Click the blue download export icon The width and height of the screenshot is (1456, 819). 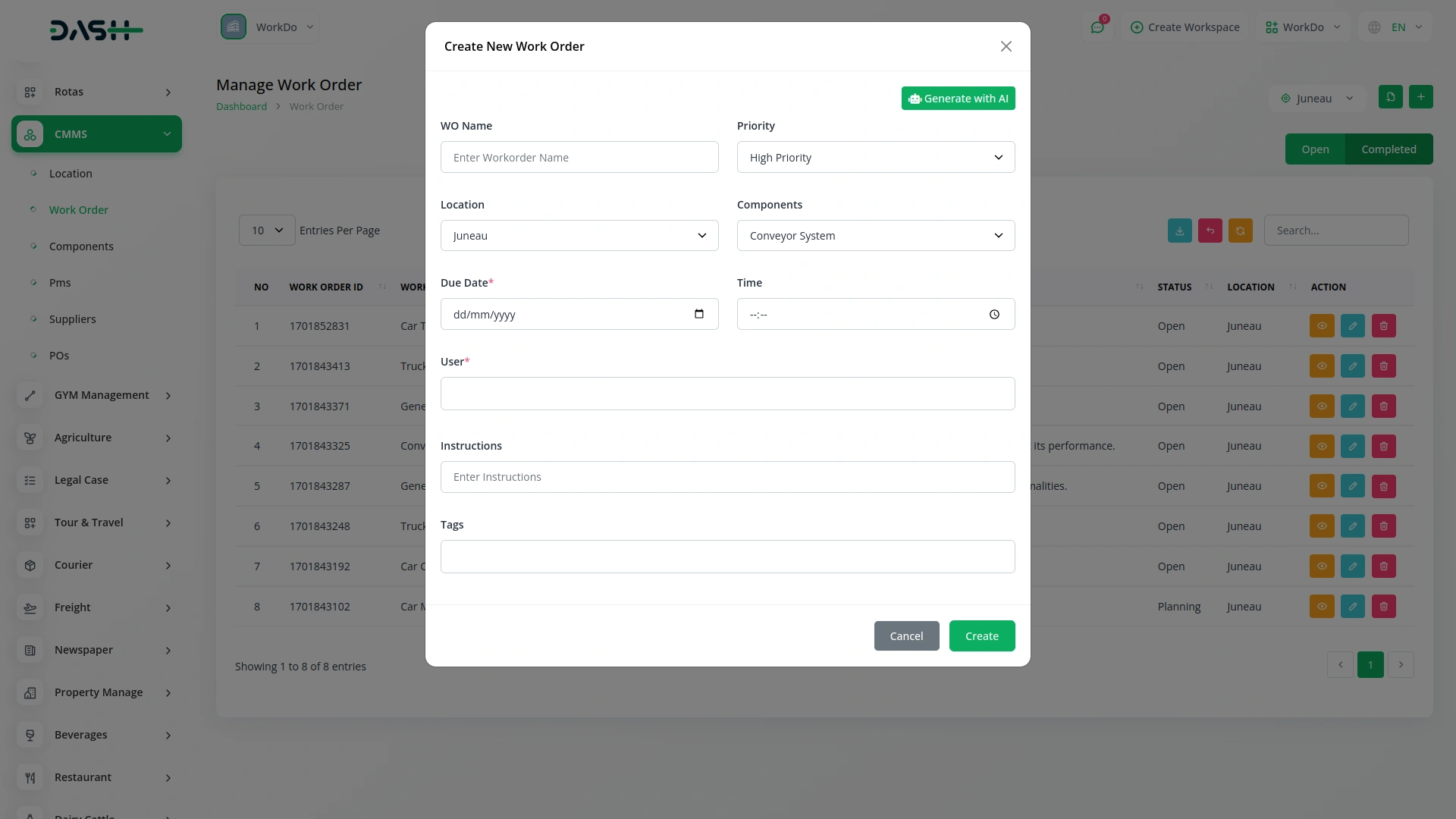click(1179, 231)
